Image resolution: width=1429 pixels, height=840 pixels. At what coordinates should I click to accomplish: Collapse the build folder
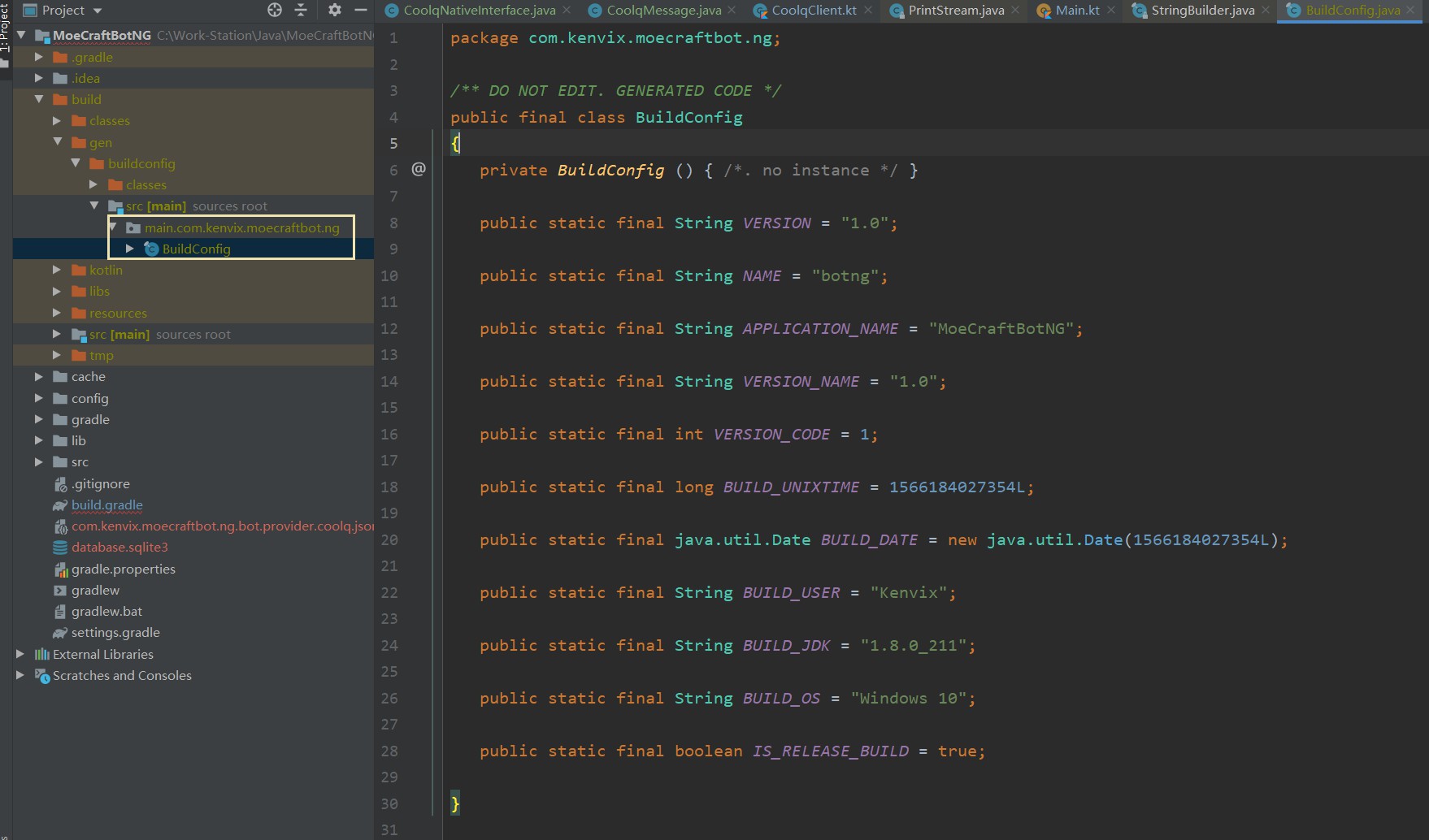38,99
